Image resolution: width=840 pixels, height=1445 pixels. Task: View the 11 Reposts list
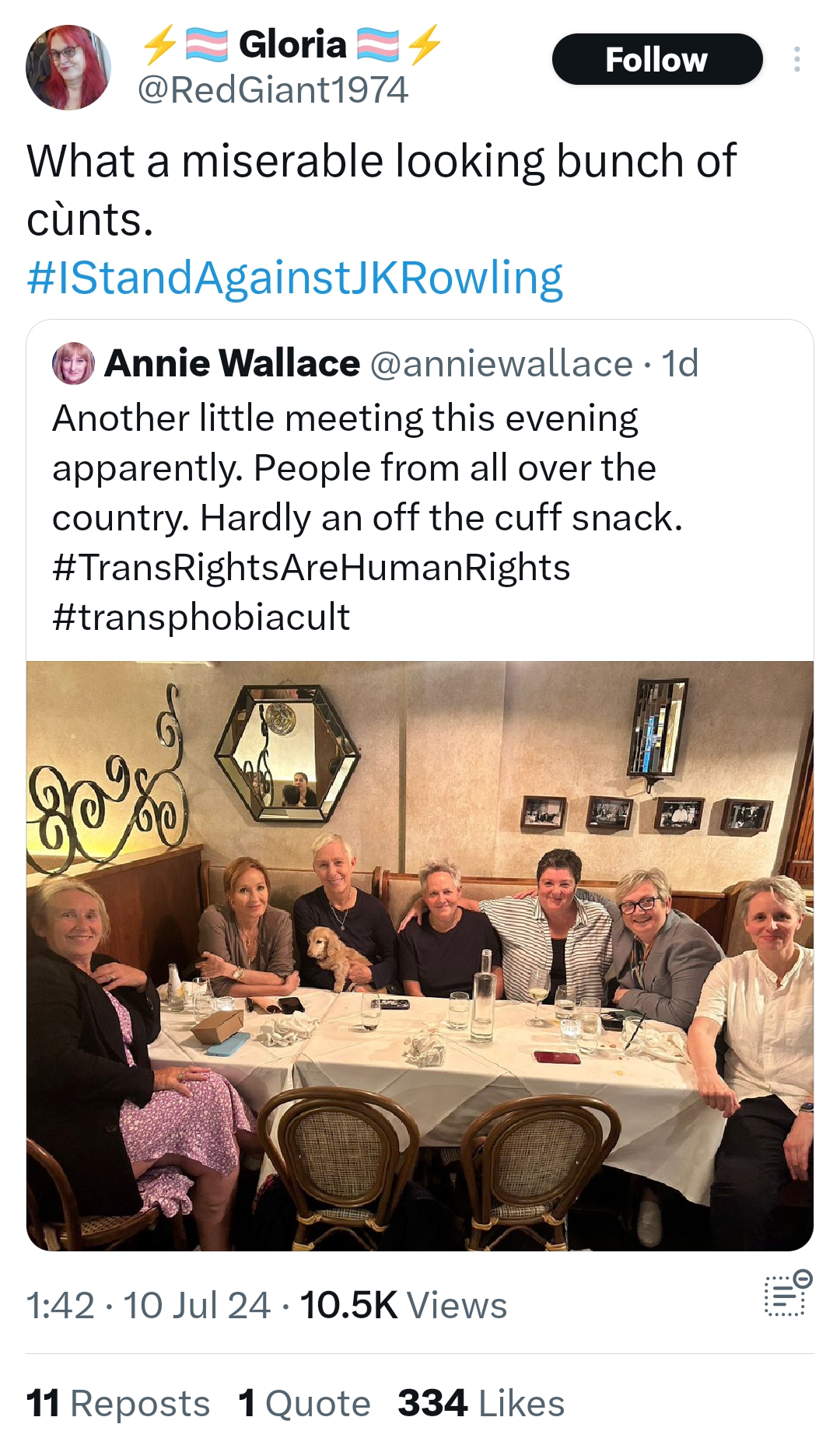(118, 1404)
